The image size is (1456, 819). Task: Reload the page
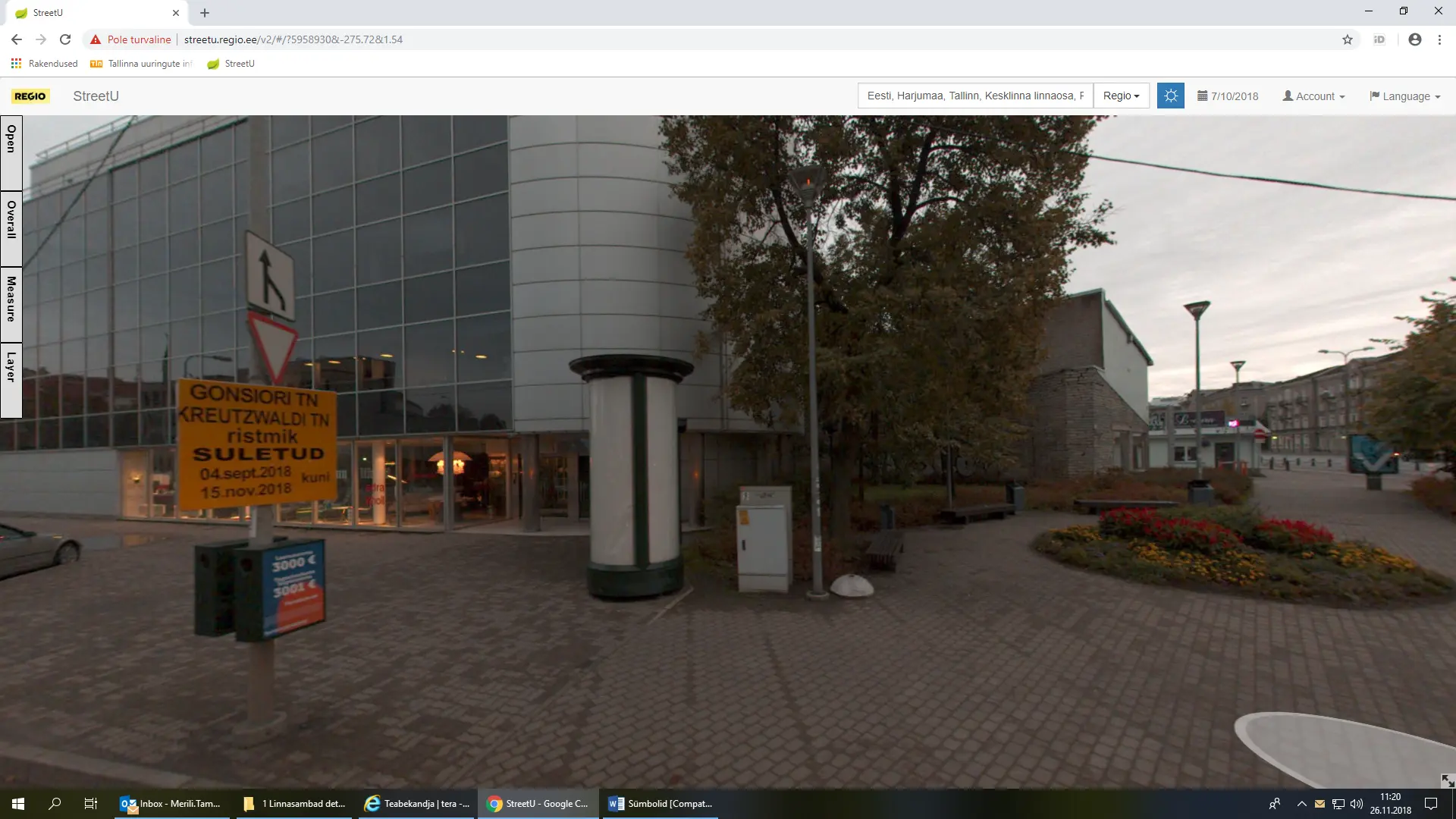(x=65, y=39)
